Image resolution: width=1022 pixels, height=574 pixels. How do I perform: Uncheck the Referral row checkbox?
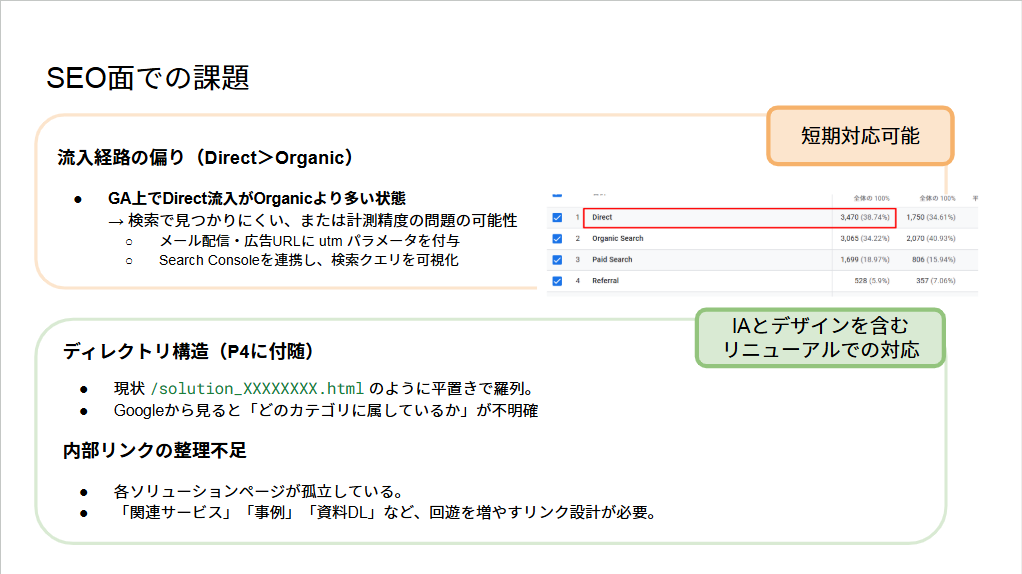pyautogui.click(x=557, y=281)
